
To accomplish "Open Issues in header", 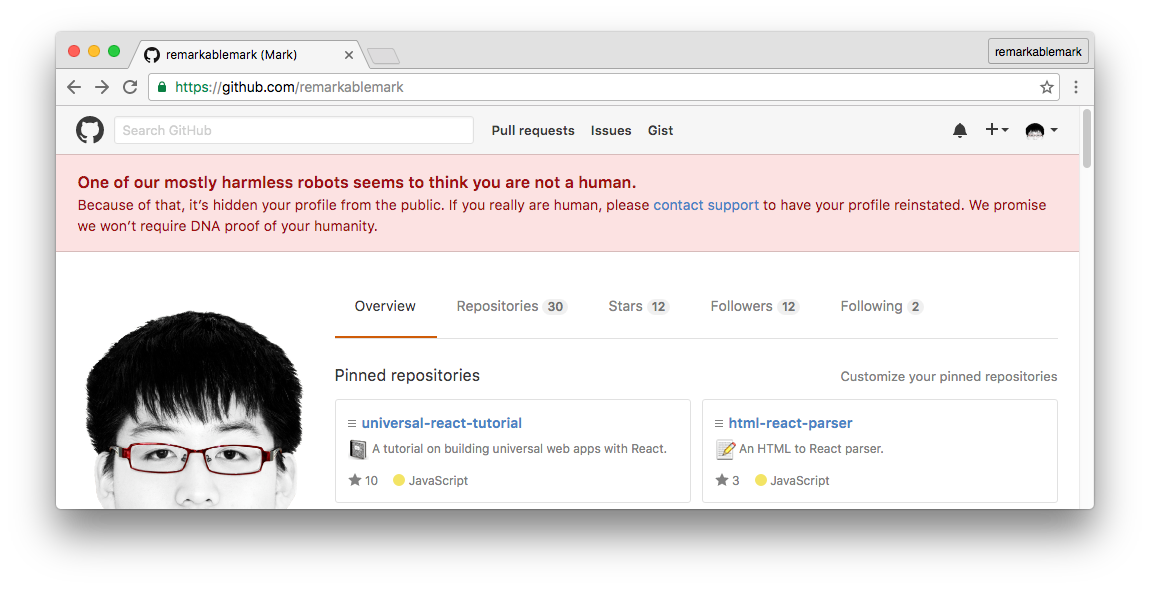I will coord(611,131).
